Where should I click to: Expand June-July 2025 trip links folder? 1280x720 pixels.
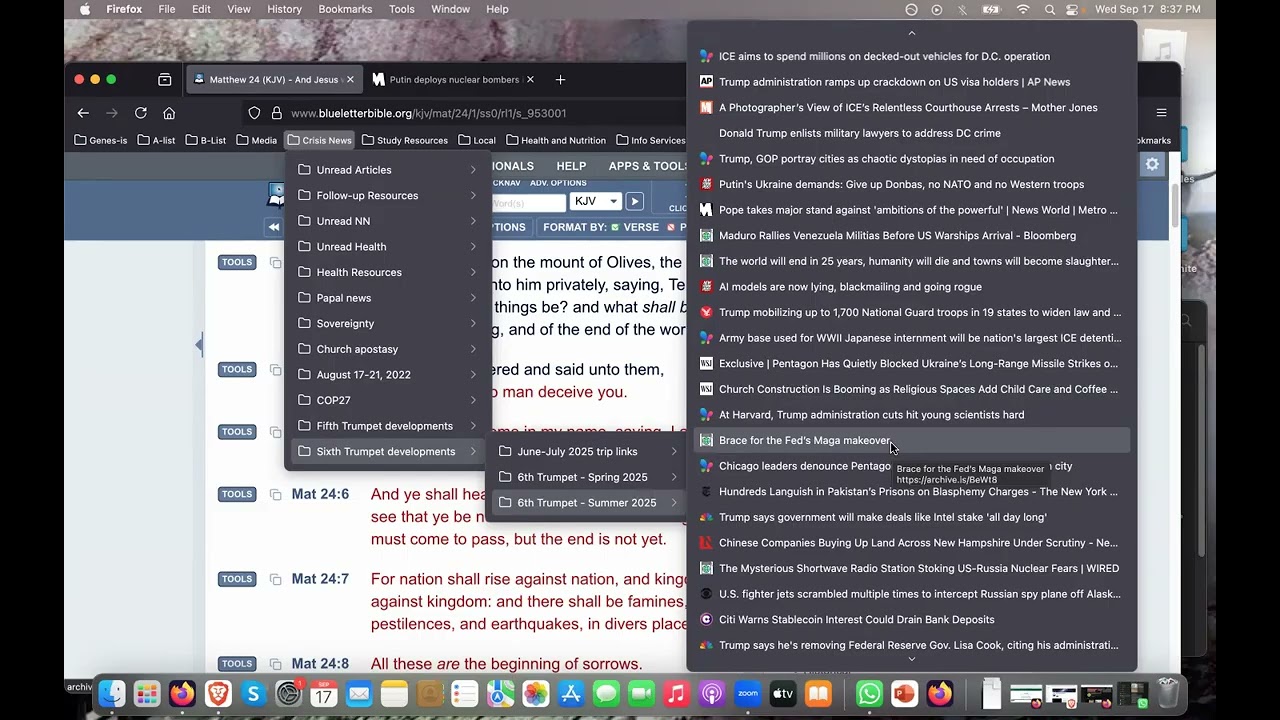pos(588,451)
